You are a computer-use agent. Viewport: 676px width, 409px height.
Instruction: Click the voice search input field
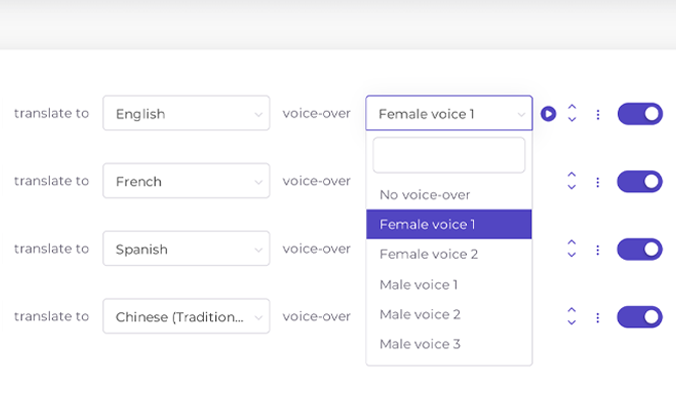[448, 156]
